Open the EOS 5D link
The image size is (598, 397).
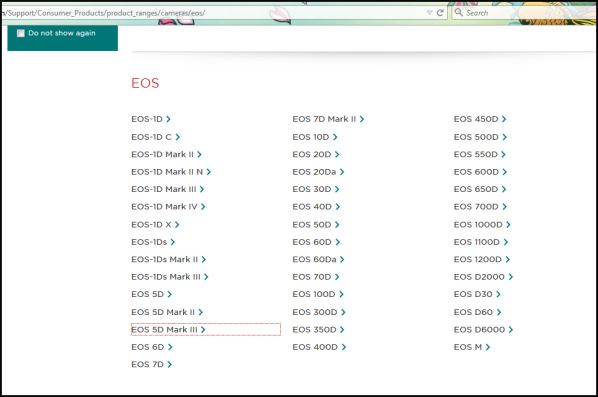click(x=152, y=294)
